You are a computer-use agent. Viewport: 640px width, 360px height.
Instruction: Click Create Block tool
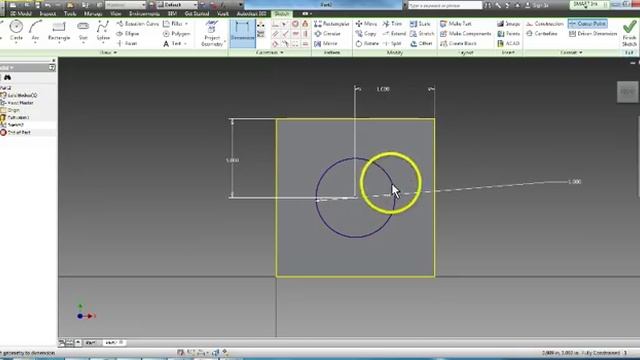459,43
